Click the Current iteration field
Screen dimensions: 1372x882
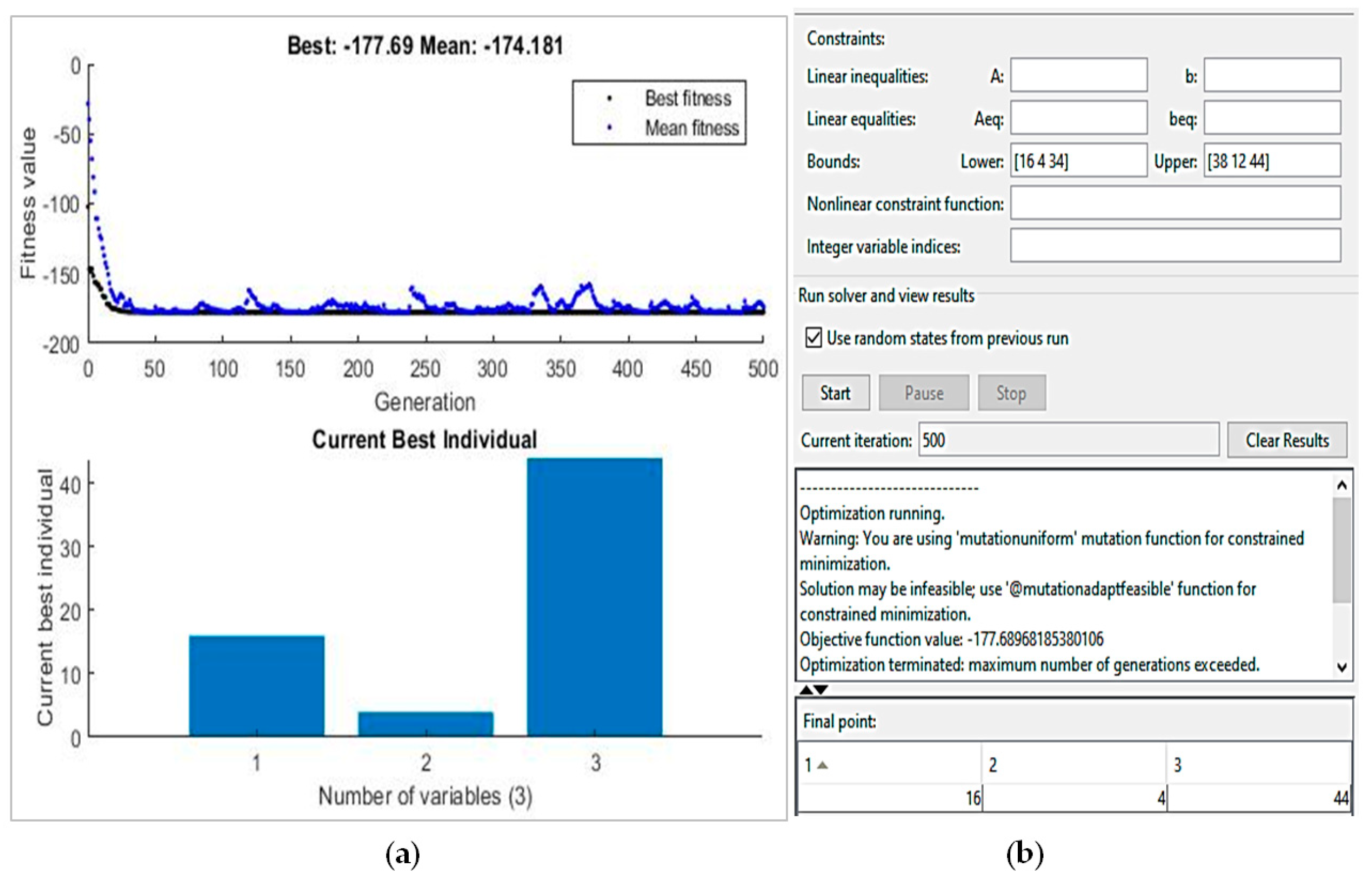[1068, 440]
